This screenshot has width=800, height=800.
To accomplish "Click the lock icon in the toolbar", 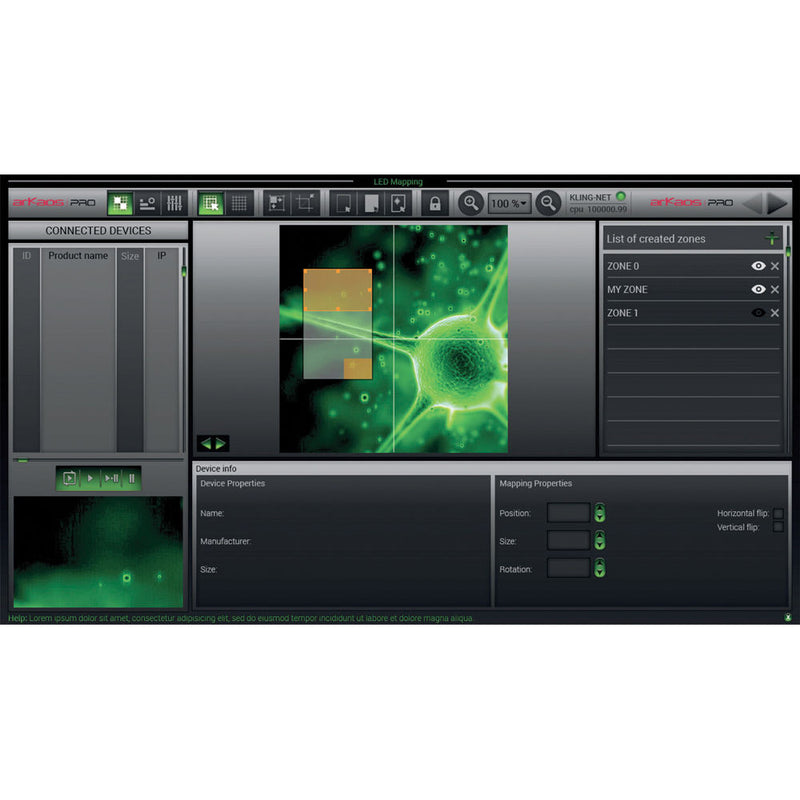I will pyautogui.click(x=434, y=203).
